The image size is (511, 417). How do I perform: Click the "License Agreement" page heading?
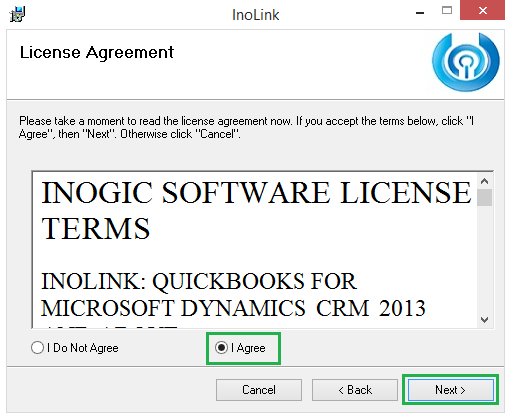click(97, 52)
